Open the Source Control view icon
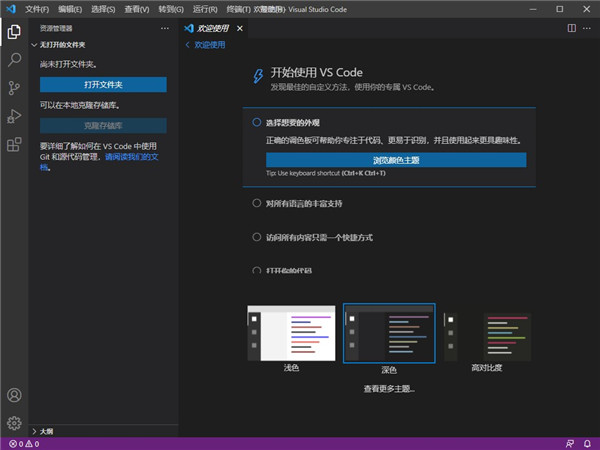The image size is (600, 450). point(14,88)
